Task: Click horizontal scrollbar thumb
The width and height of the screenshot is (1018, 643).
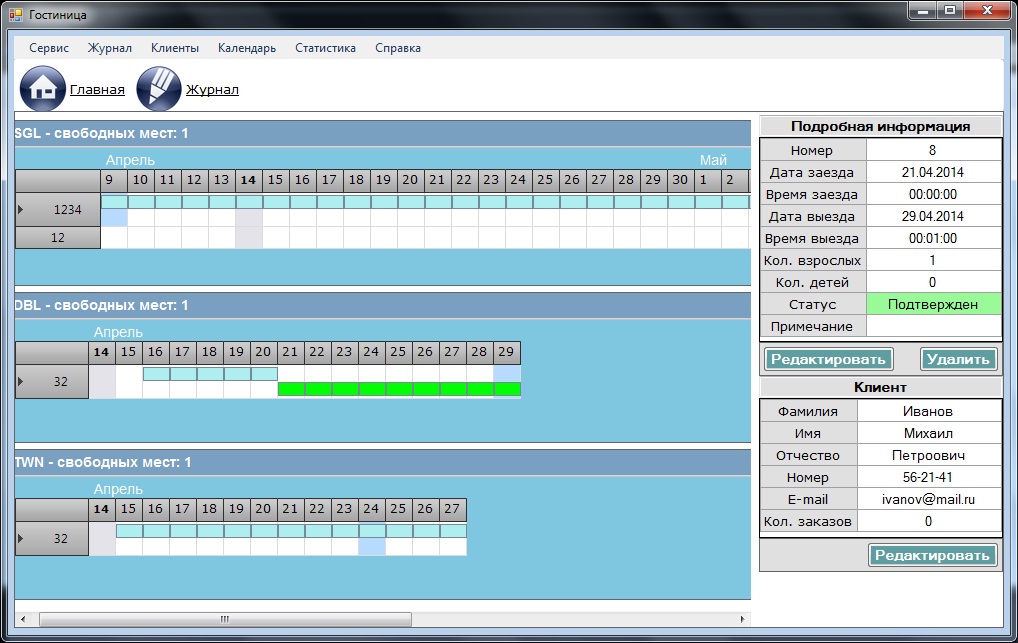Action: coord(225,619)
